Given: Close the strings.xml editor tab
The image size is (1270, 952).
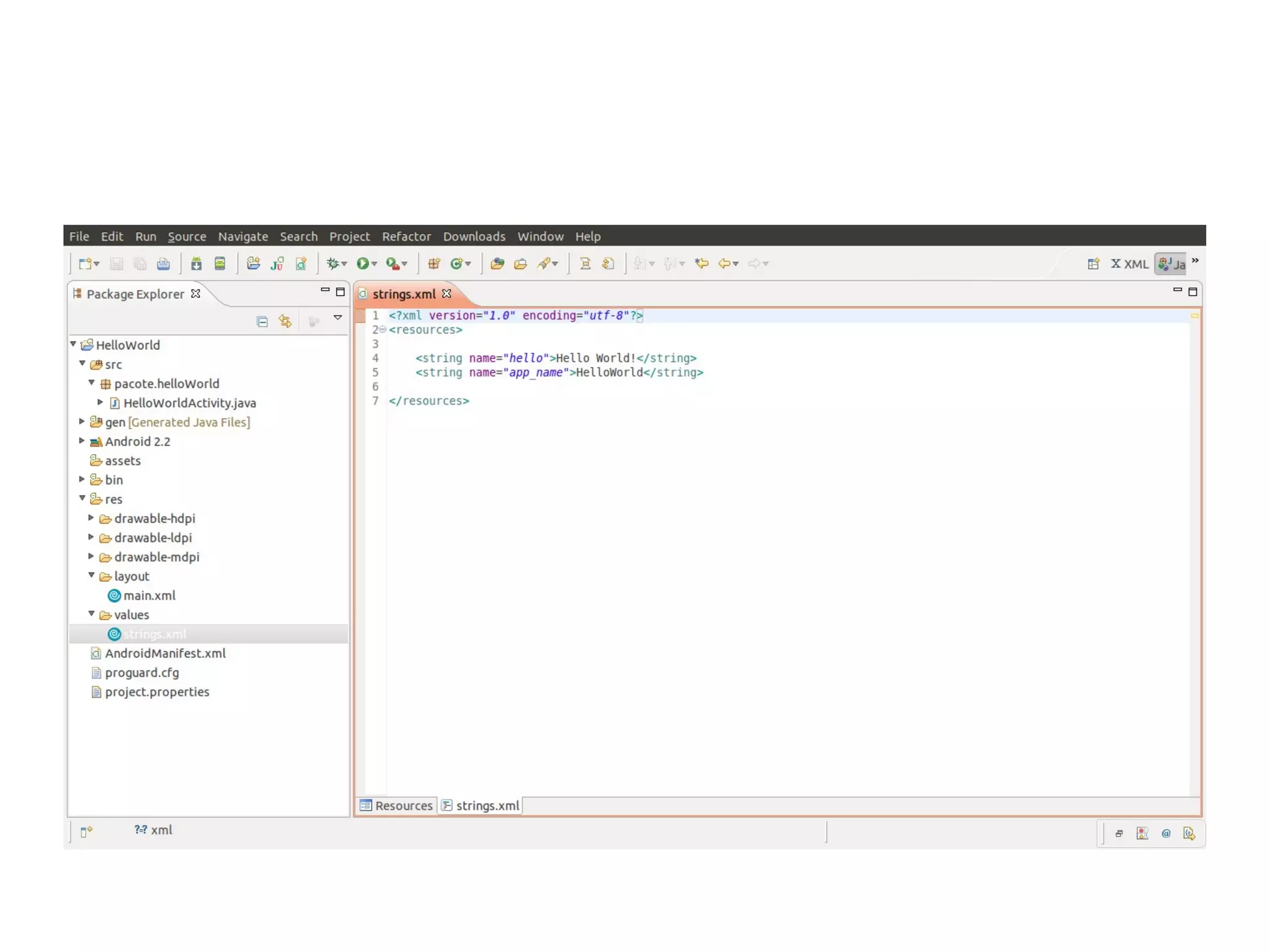Looking at the screenshot, I should point(446,294).
